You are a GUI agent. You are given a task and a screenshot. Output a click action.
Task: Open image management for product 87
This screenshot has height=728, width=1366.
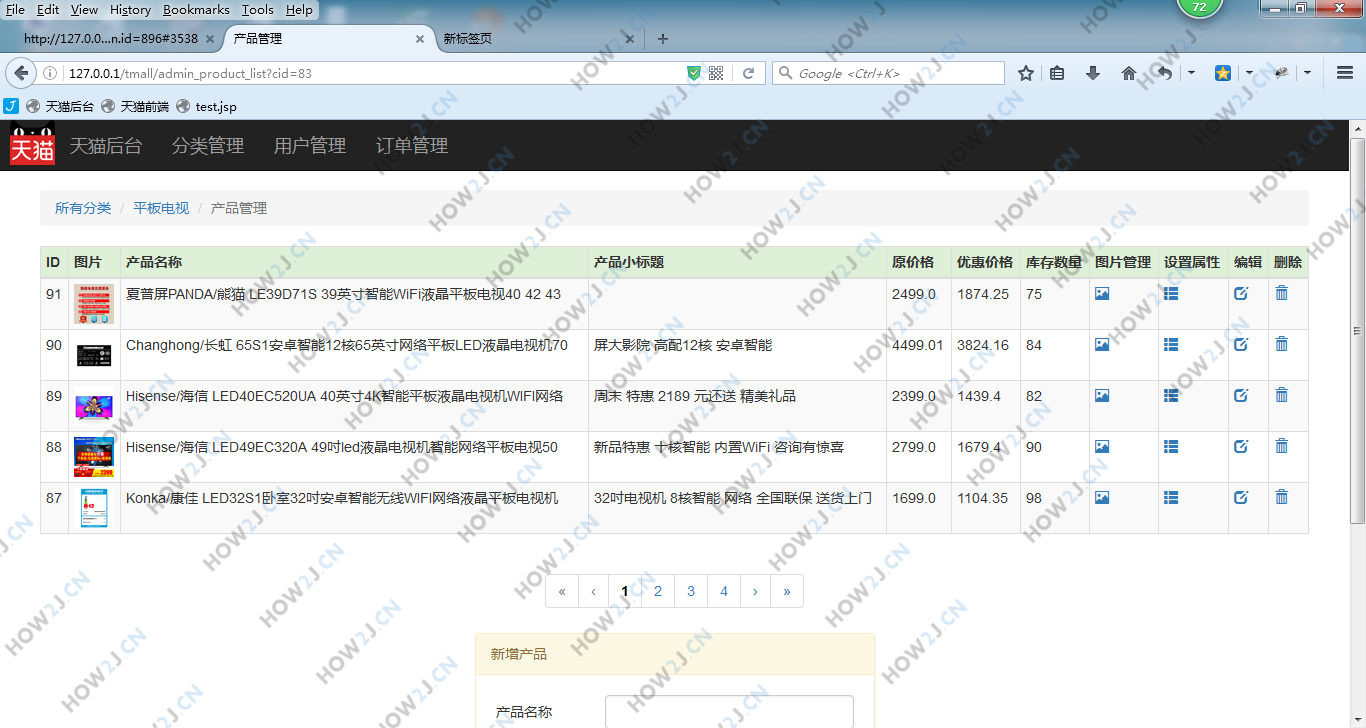[1102, 498]
